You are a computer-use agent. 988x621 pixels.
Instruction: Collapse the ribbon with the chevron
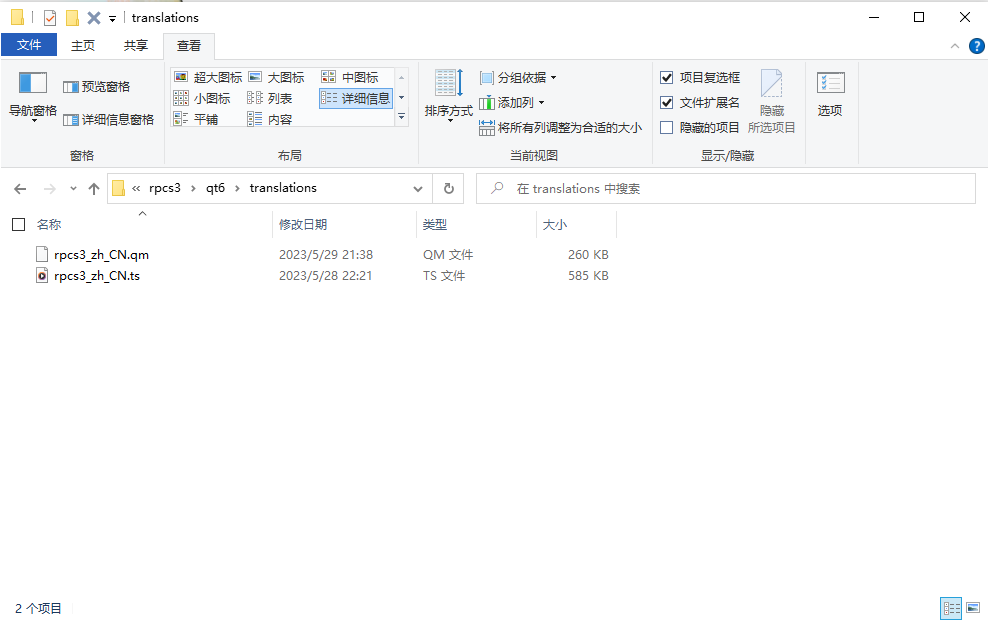click(x=955, y=46)
